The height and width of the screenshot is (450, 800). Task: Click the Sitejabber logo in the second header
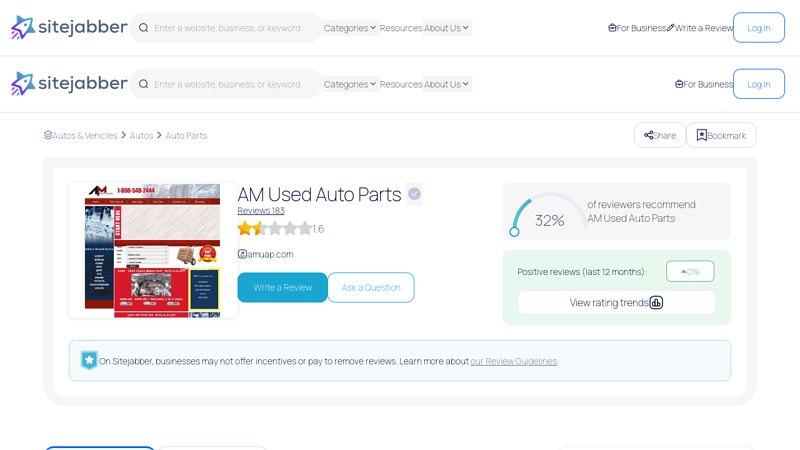pos(69,84)
